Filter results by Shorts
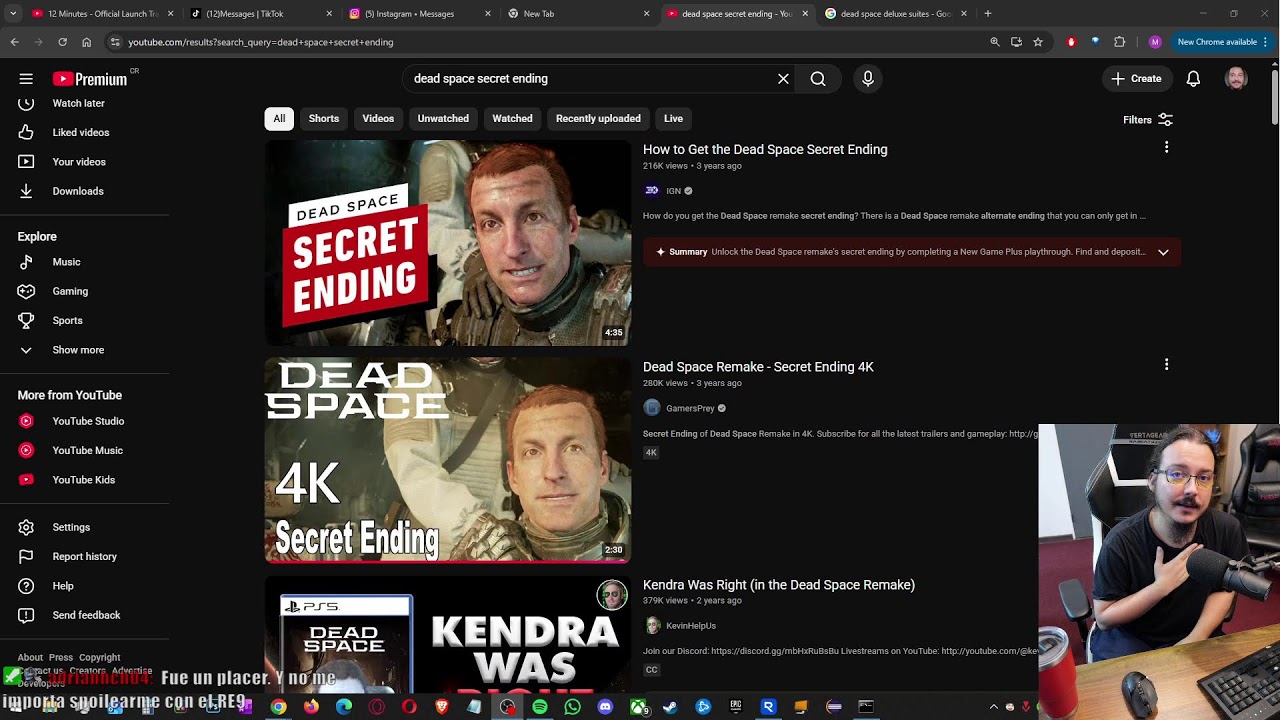Screen dimensions: 1280x720 324,119
